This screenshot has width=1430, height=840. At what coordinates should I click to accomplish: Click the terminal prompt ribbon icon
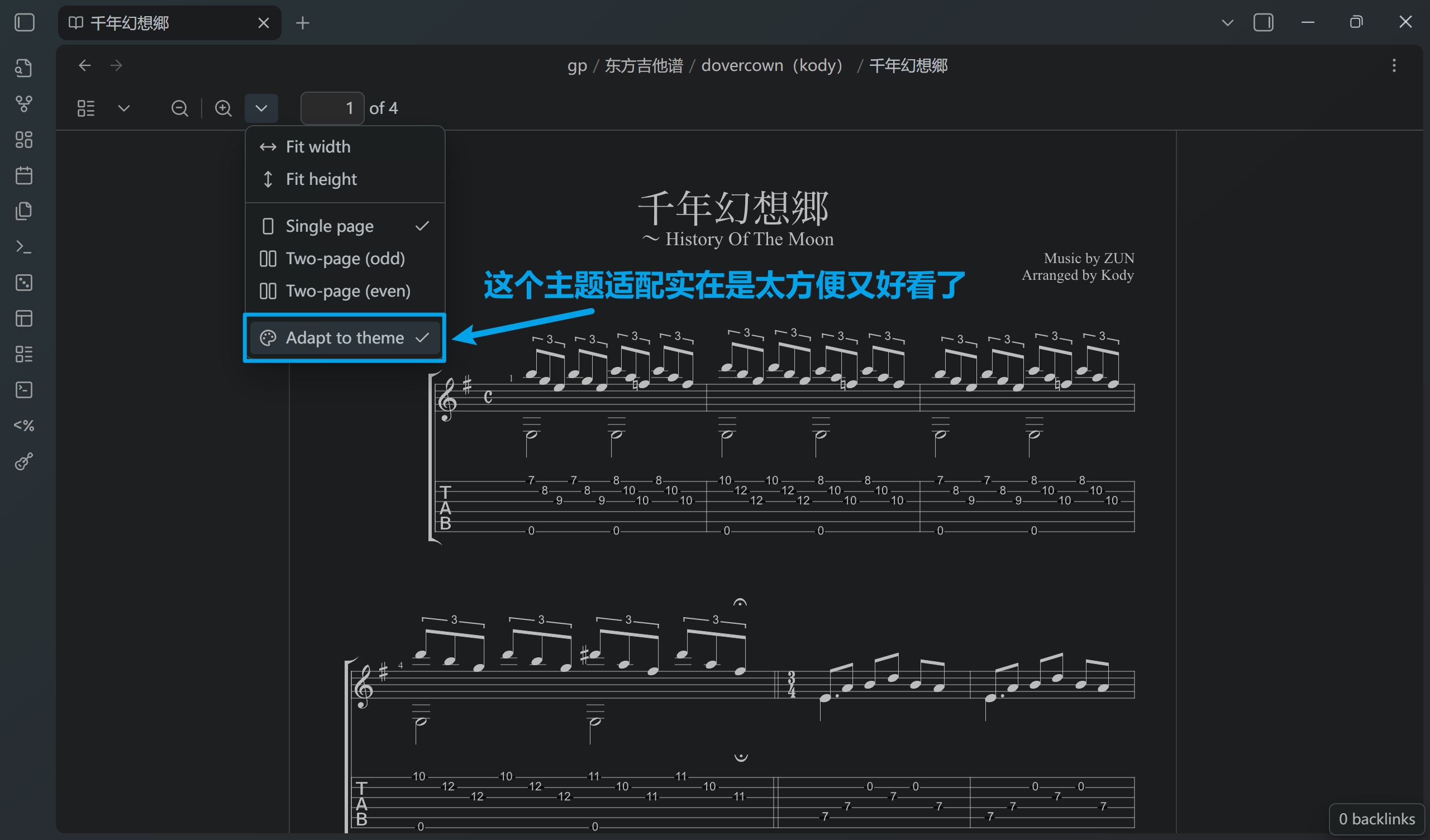point(24,247)
